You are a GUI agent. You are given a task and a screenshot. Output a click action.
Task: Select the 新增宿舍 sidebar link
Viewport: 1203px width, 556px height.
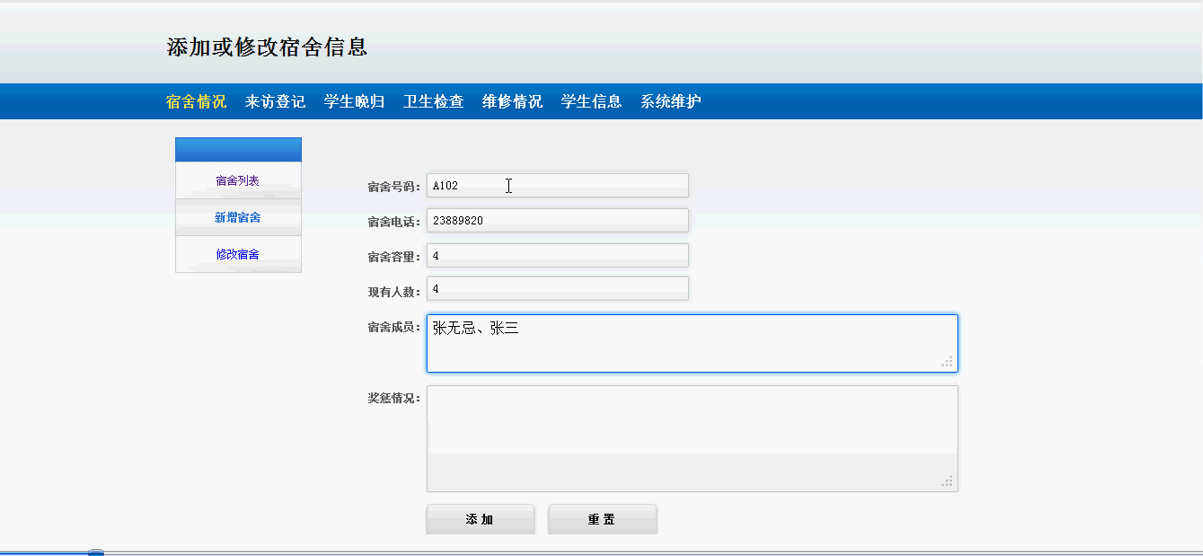click(238, 218)
